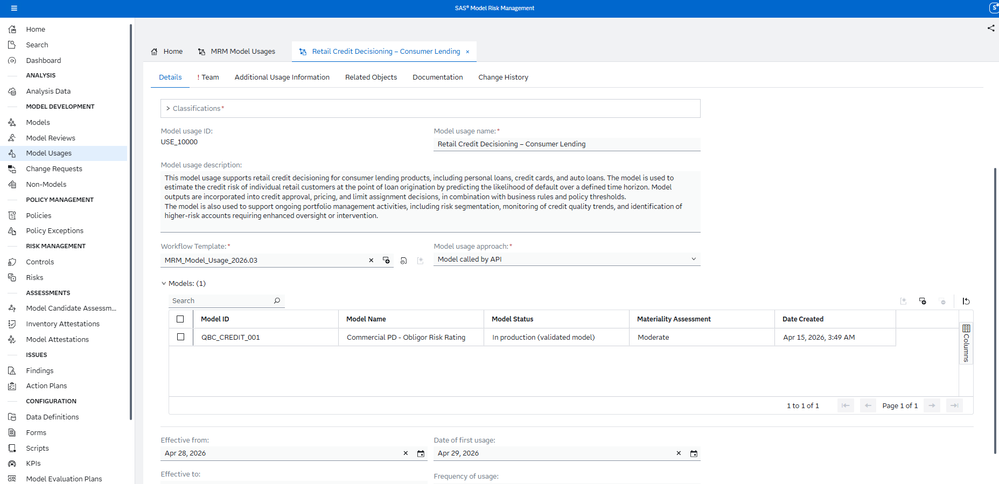The height and width of the screenshot is (484, 999).
Task: Open the Model usage approach dropdown
Action: 566,259
